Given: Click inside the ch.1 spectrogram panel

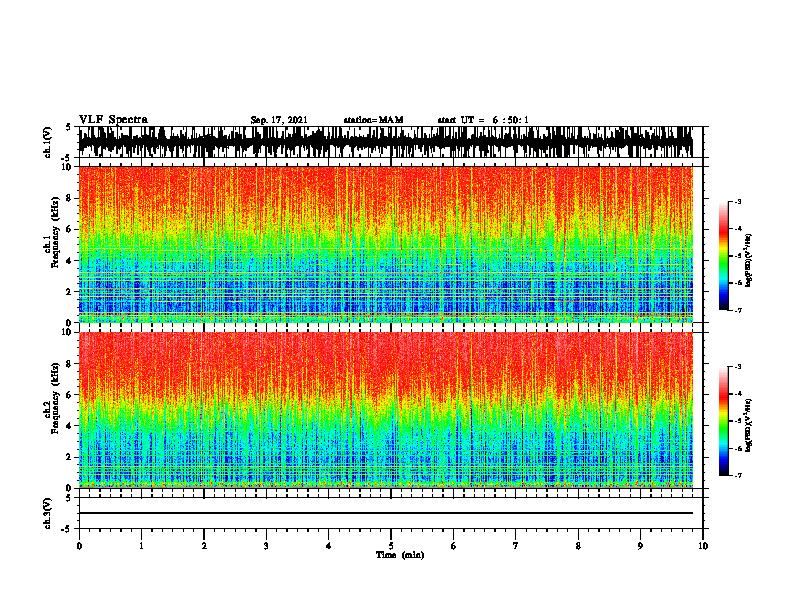Looking at the screenshot, I should [386, 244].
